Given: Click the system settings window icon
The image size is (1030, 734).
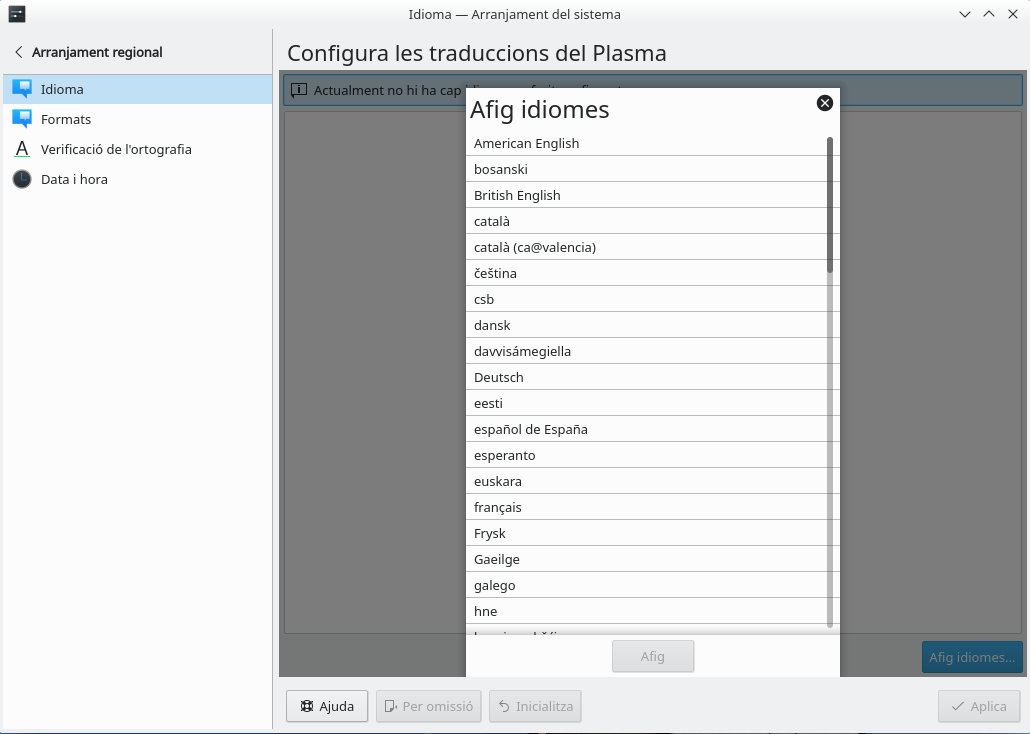Looking at the screenshot, I should click(x=17, y=14).
